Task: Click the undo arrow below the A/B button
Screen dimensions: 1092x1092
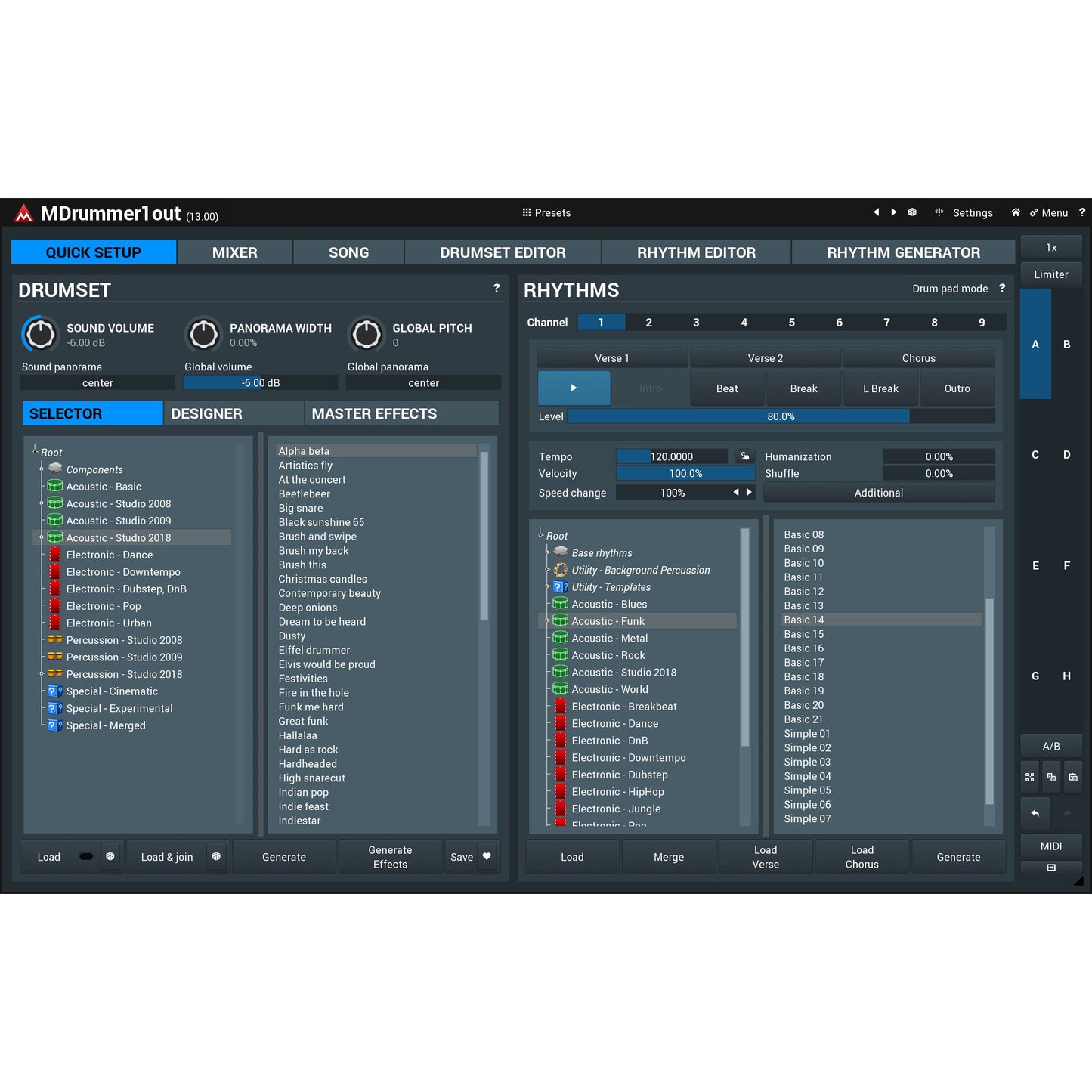Action: (1035, 814)
